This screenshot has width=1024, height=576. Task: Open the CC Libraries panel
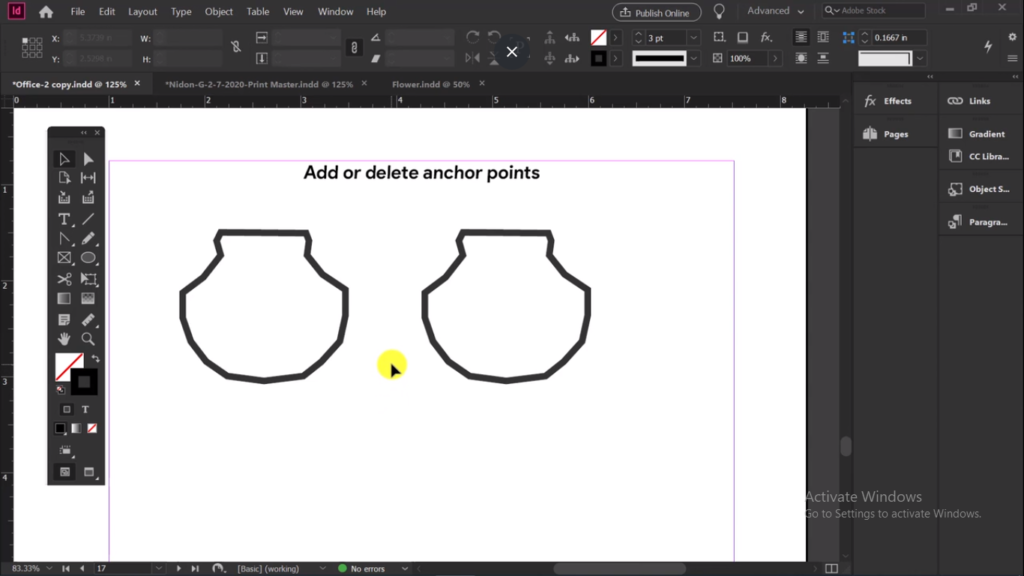(978, 157)
